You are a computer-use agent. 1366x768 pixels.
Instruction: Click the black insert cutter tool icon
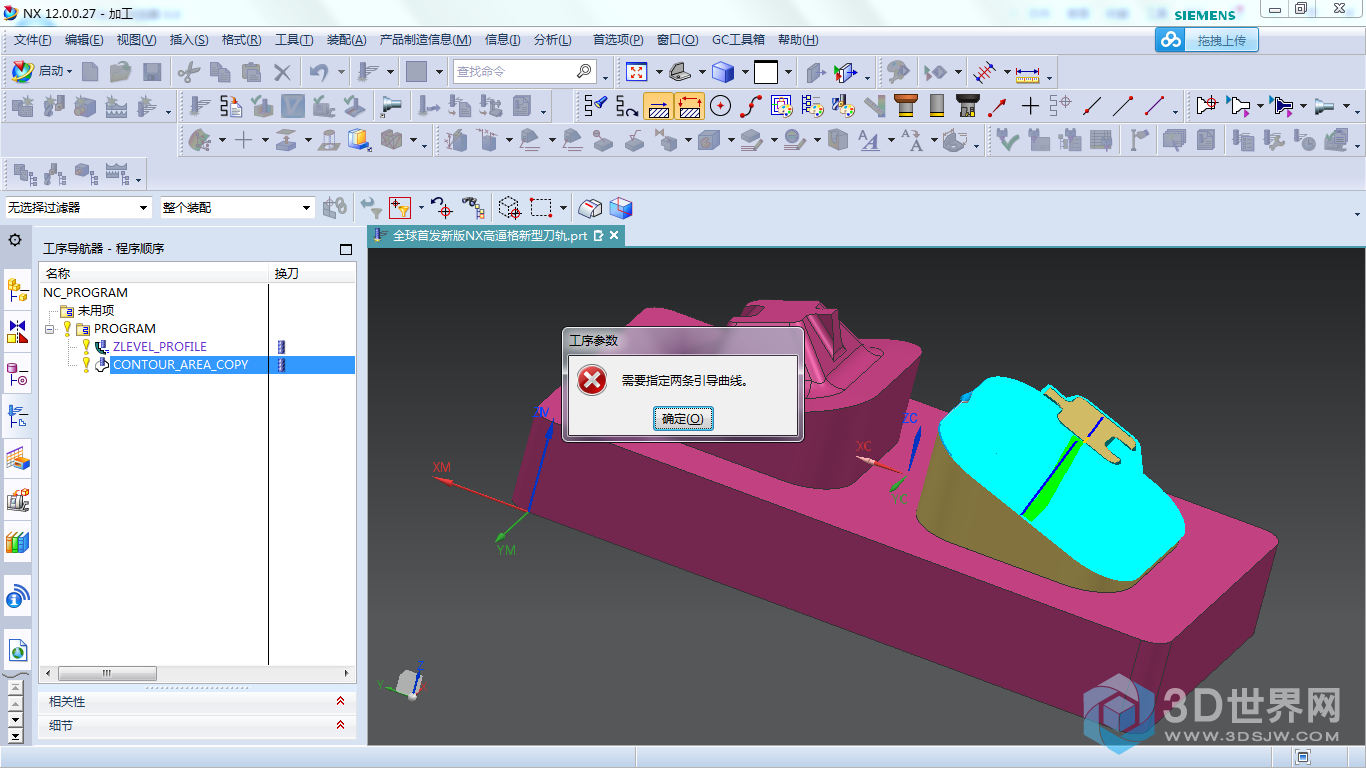point(966,104)
